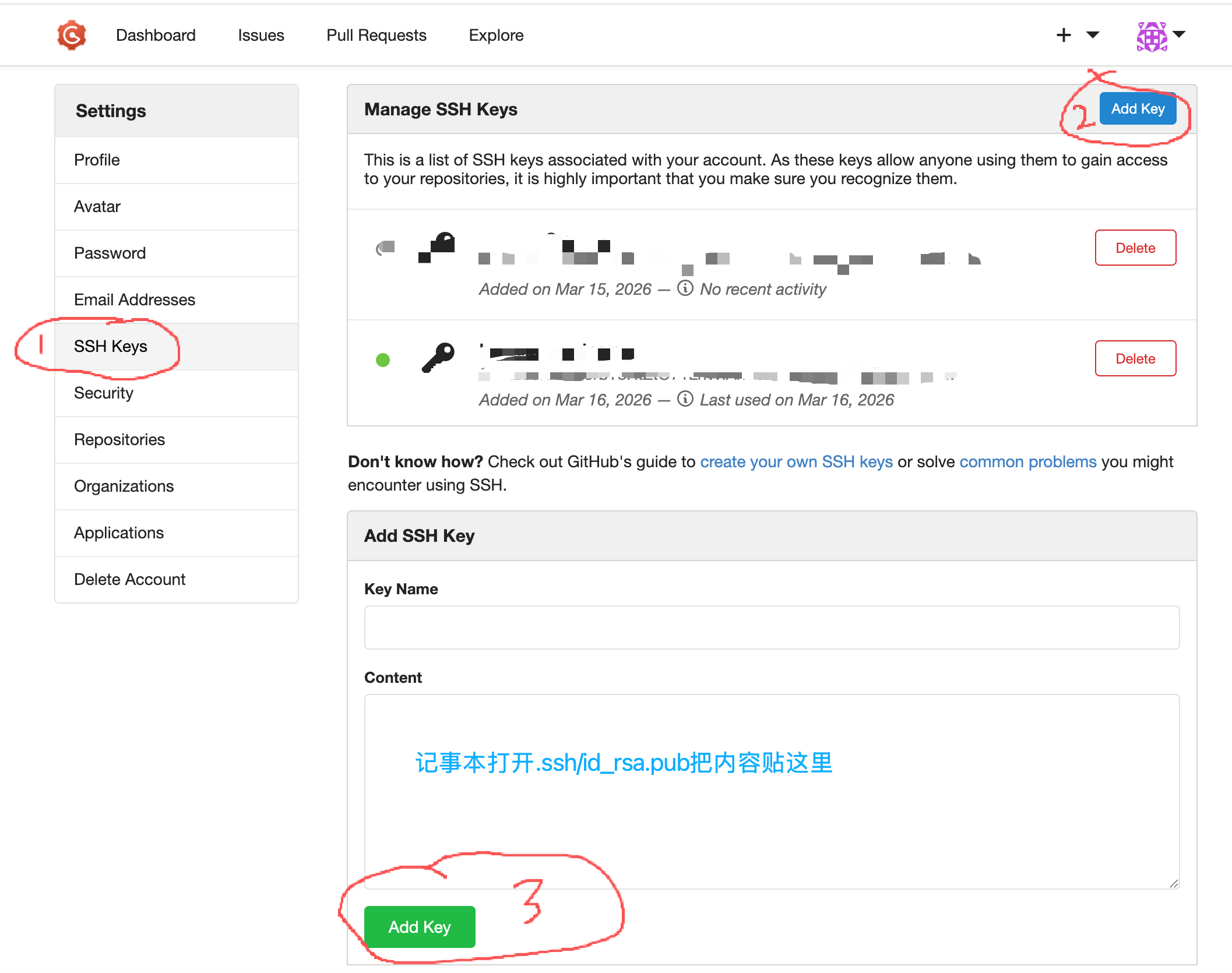Select SSH Keys in settings sidebar

111,346
